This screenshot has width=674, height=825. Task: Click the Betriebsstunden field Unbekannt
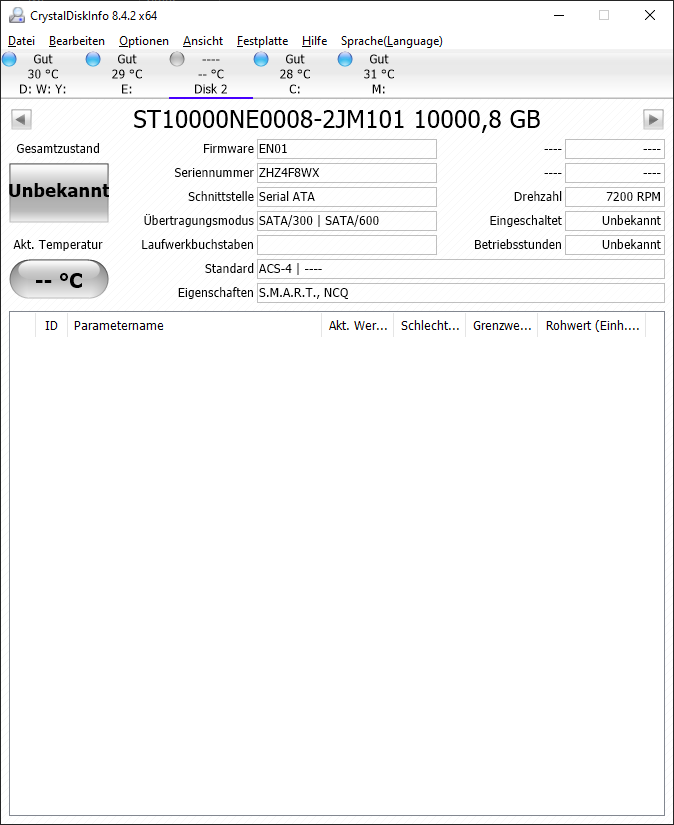click(x=615, y=245)
